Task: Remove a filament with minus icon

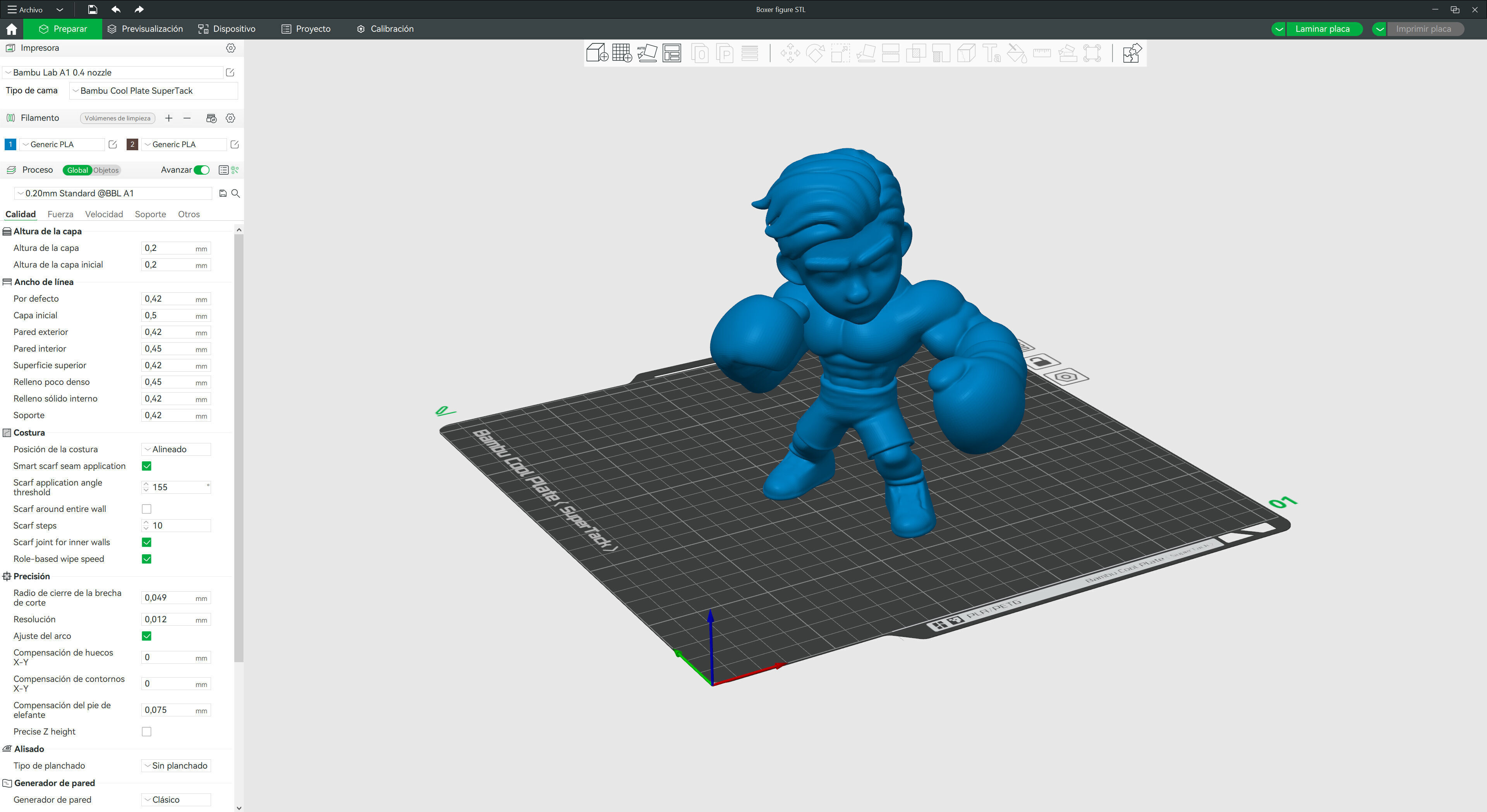Action: 187,118
